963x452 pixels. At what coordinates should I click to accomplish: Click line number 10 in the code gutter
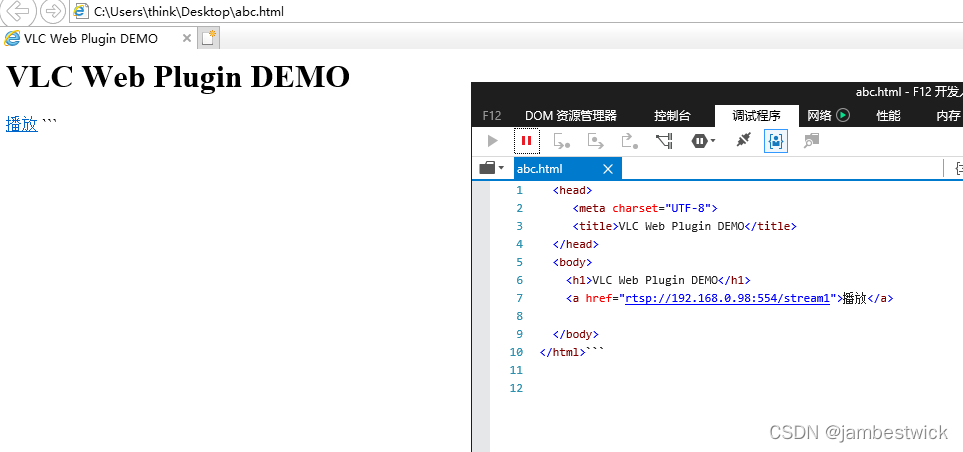pos(516,353)
